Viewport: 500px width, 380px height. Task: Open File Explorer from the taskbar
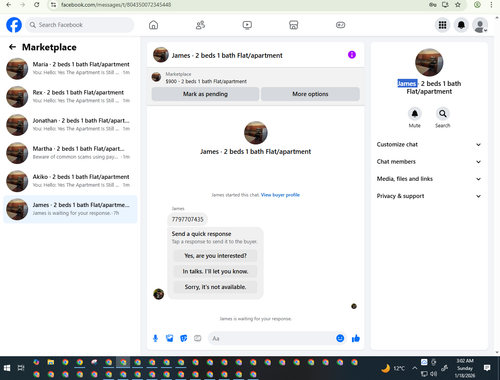click(51, 362)
